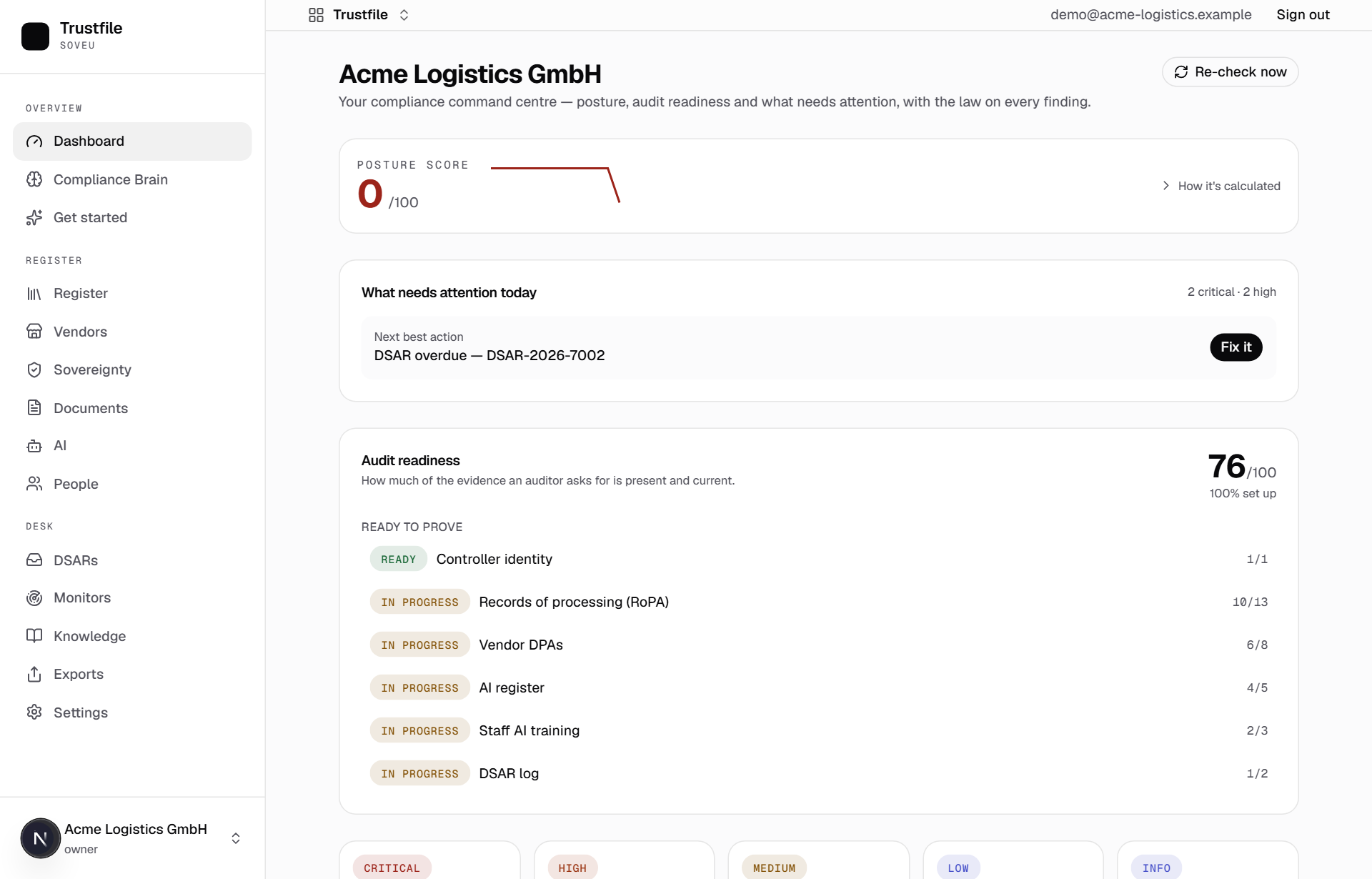This screenshot has height=879, width=1372.
Task: Click the Staff AI training row
Action: pos(818,731)
